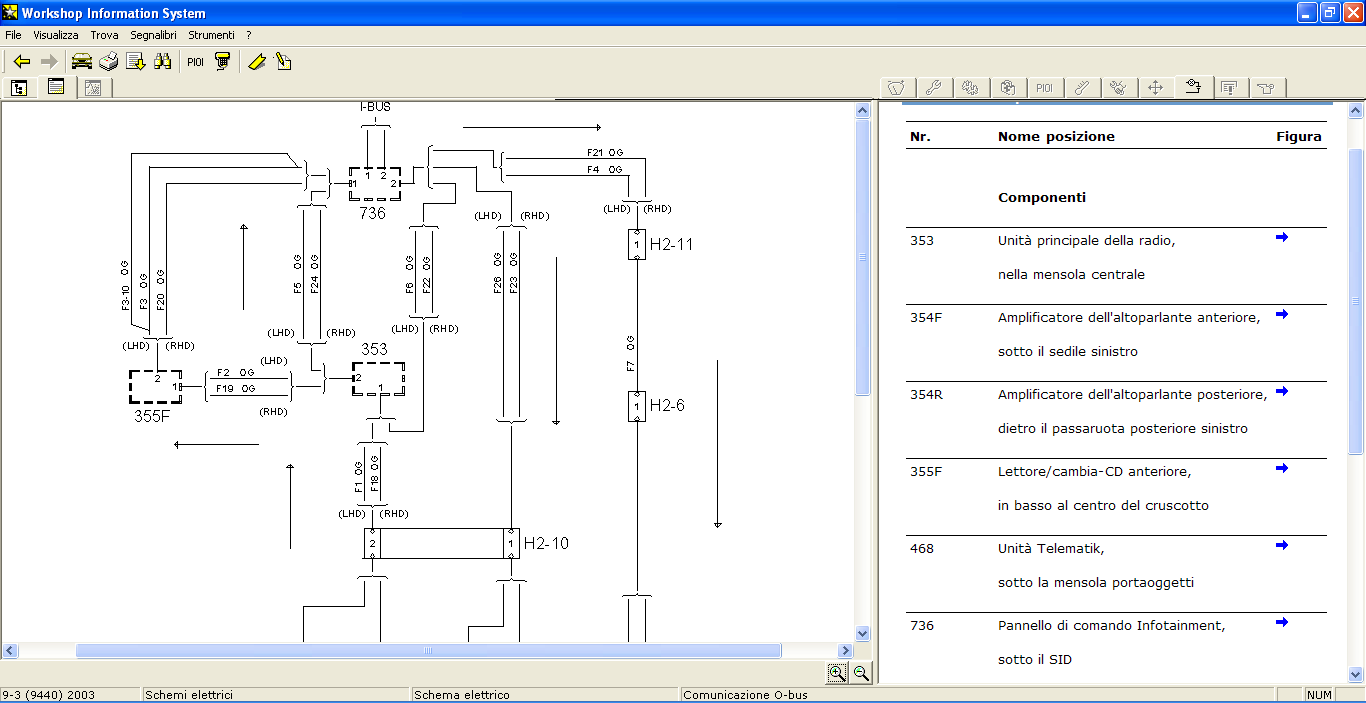Click diagram vertical scrollbar down arrow

(863, 633)
